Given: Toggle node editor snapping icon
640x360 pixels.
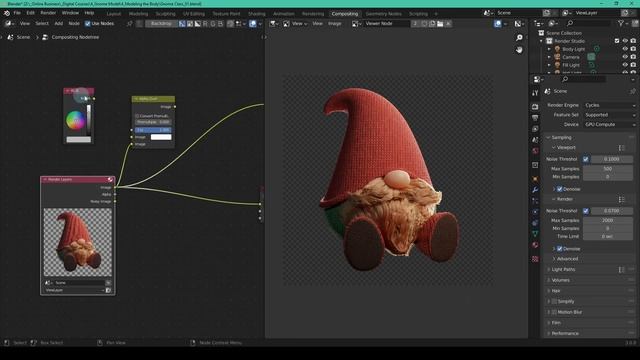Looking at the screenshot, I should pyautogui.click(x=231, y=24).
